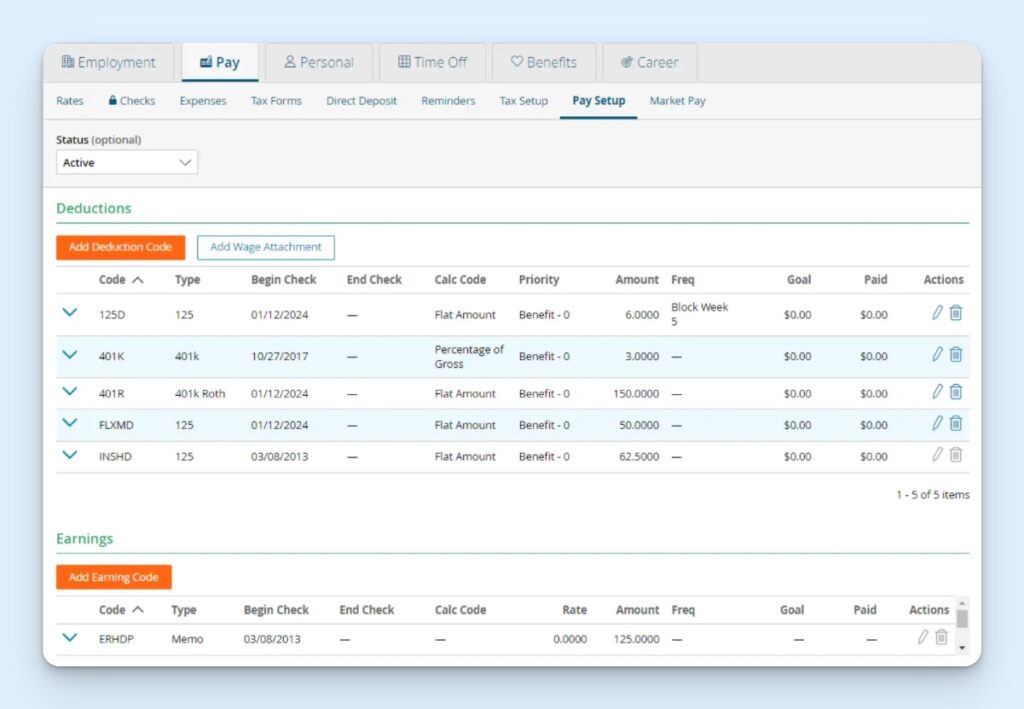Delete the ERHDP earning code

pos(941,637)
